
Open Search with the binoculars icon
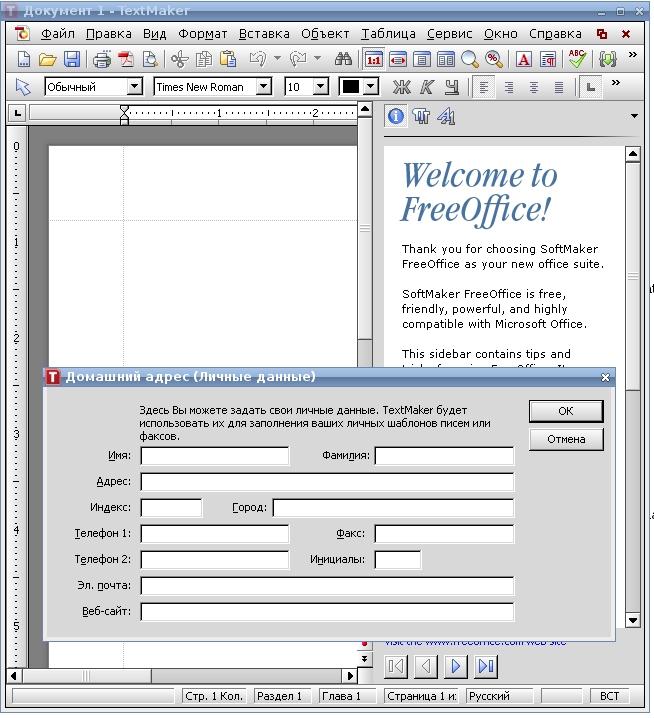343,60
